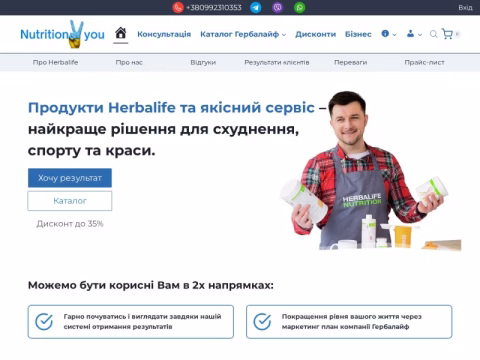The image size is (480, 360).
Task: Click the Nutrition 4 you logo
Action: (63, 34)
